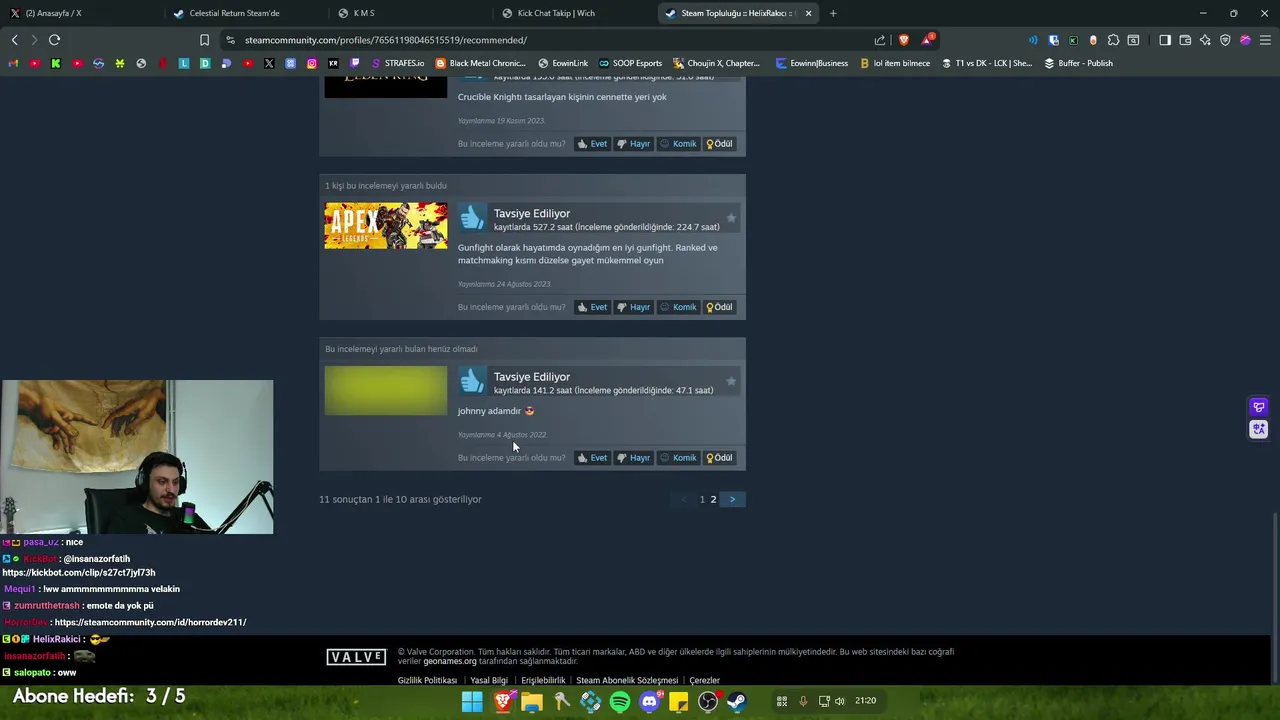
Task: Open Discord from the taskbar
Action: (649, 701)
